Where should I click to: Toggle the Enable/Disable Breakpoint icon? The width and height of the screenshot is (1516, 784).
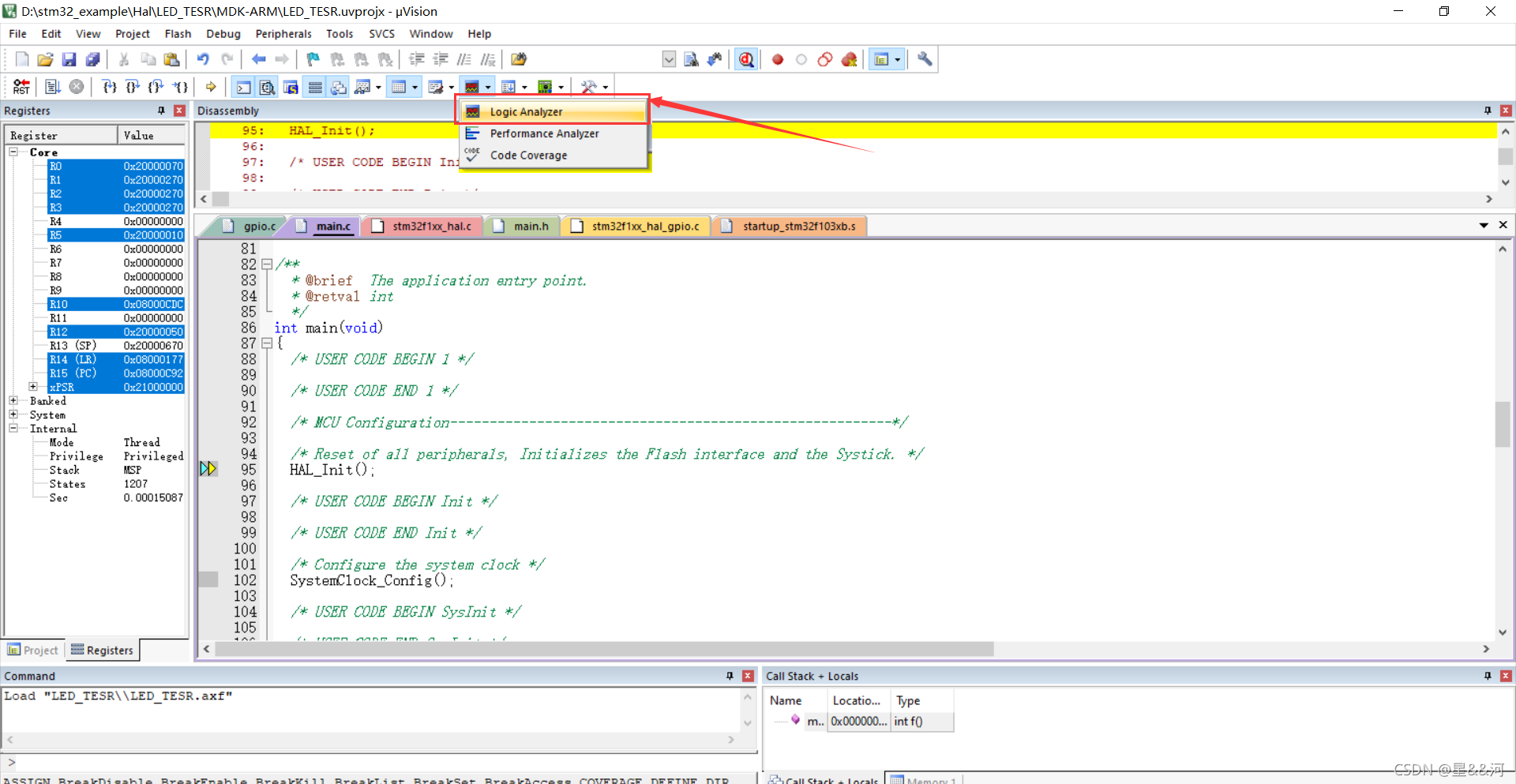tap(801, 59)
